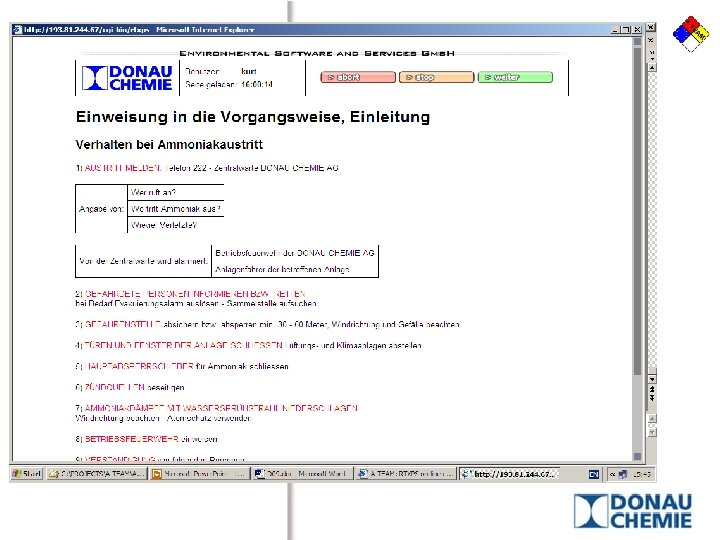Click the browser page vertical scrollbar thumb
This screenshot has height=540, width=720.
637,211
